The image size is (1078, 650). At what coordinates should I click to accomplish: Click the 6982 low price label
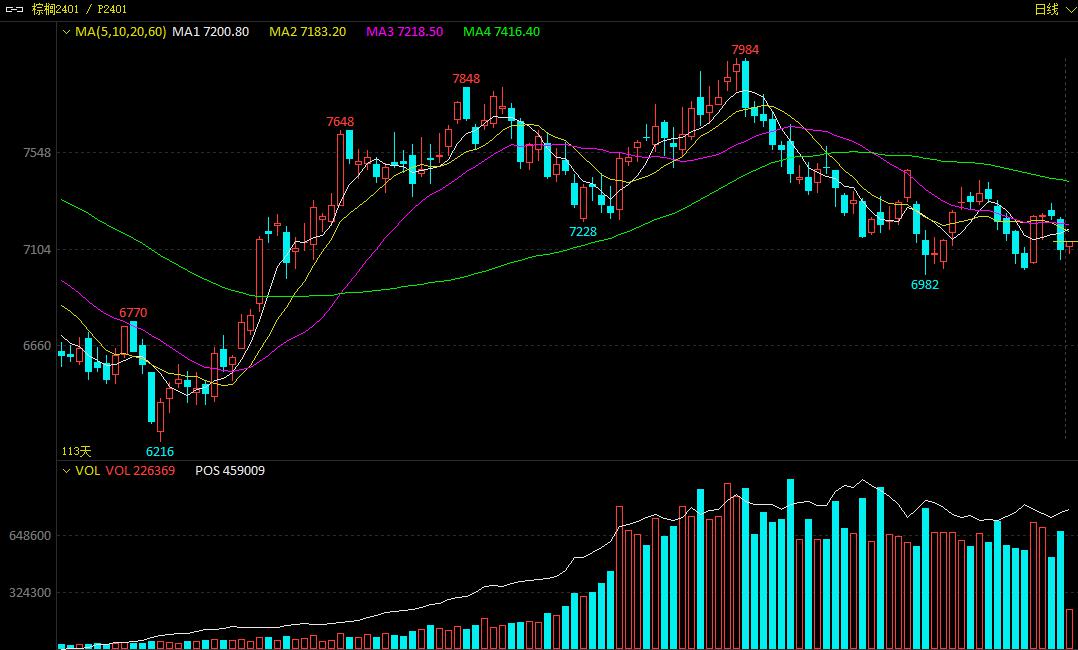(925, 285)
